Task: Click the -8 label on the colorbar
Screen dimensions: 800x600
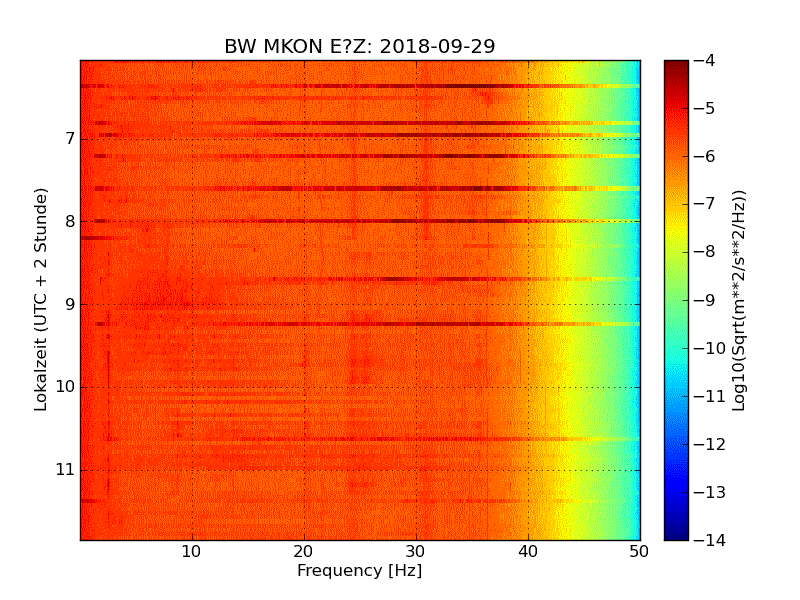Action: pyautogui.click(x=705, y=252)
